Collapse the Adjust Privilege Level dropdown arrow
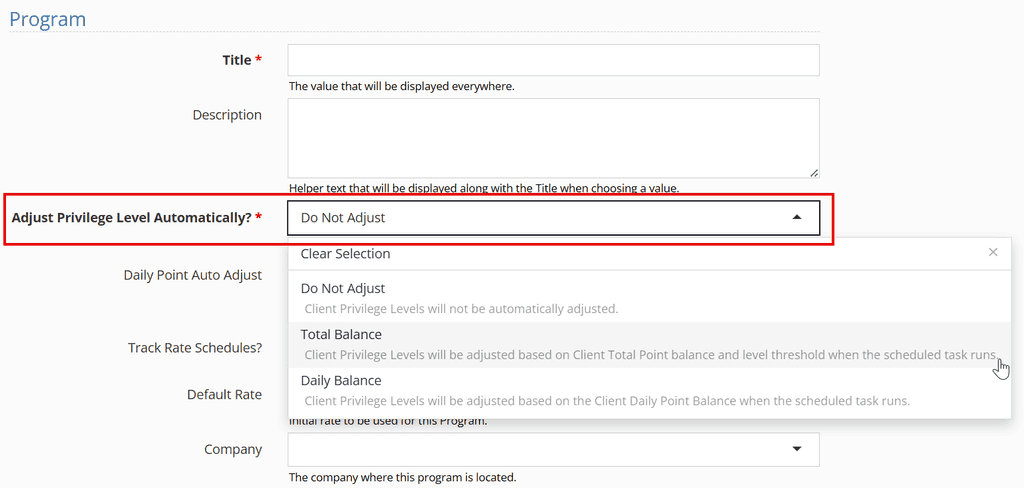The height and width of the screenshot is (488, 1024). coord(796,218)
